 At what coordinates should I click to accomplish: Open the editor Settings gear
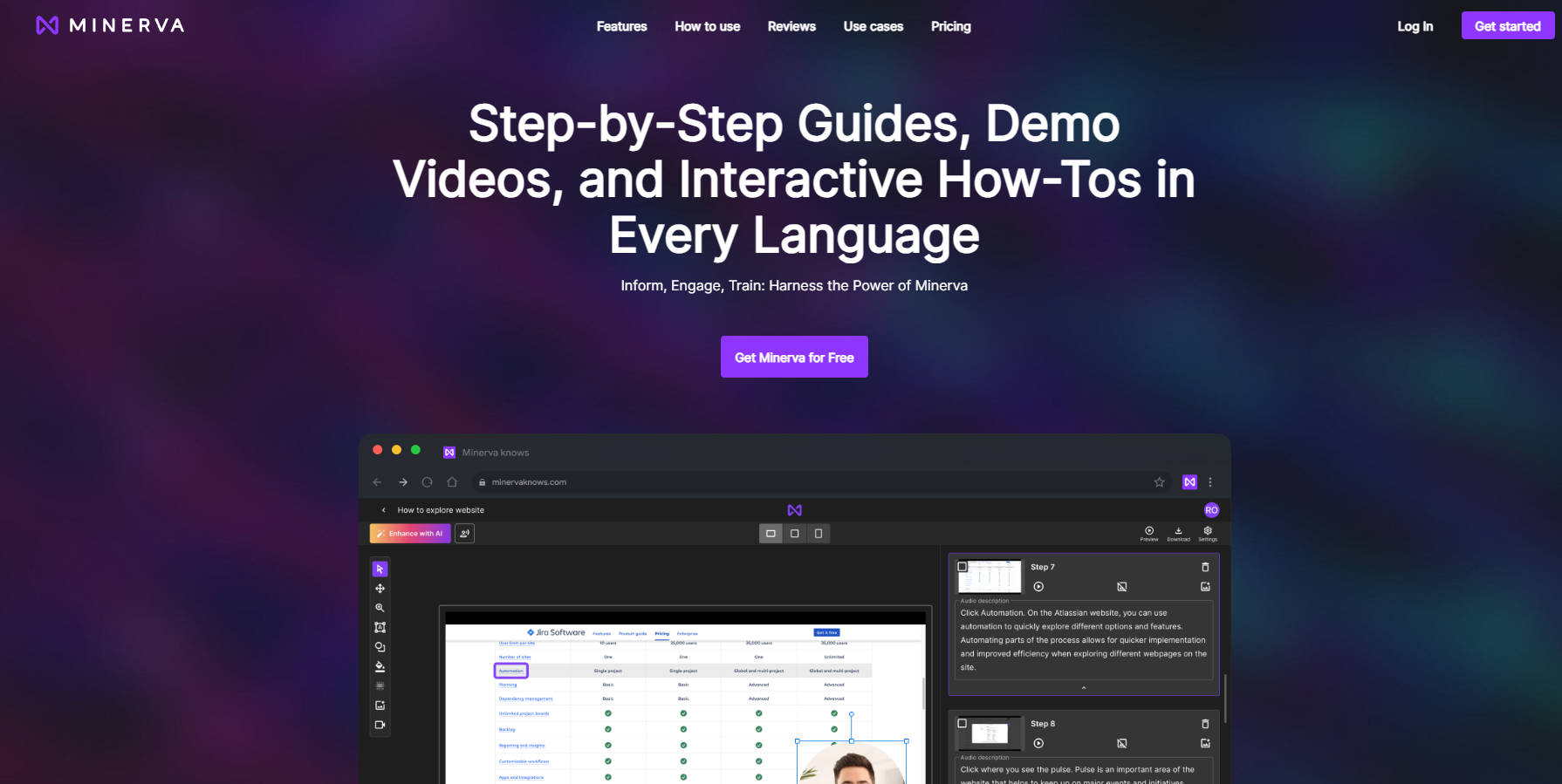pyautogui.click(x=1208, y=533)
